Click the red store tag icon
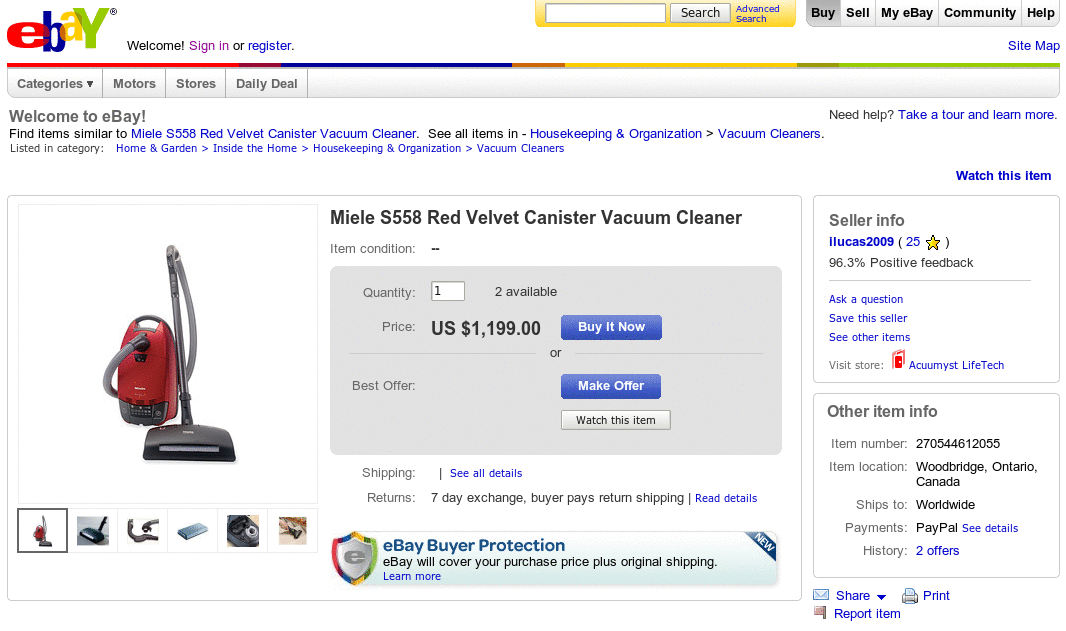This screenshot has width=1066, height=631. [898, 361]
